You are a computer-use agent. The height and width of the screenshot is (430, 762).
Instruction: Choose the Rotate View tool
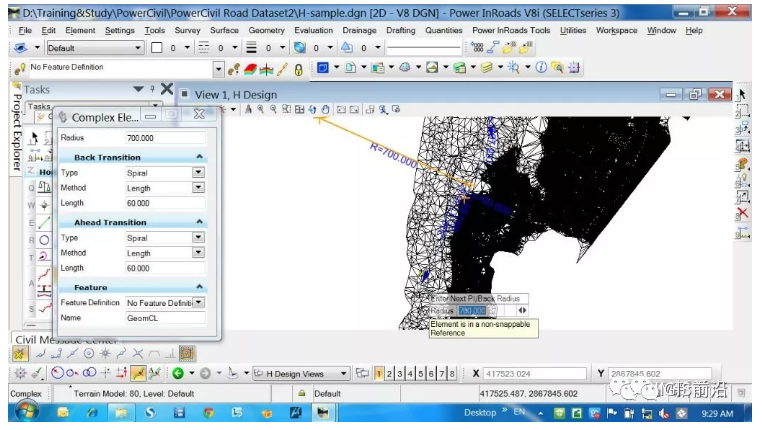[x=312, y=110]
